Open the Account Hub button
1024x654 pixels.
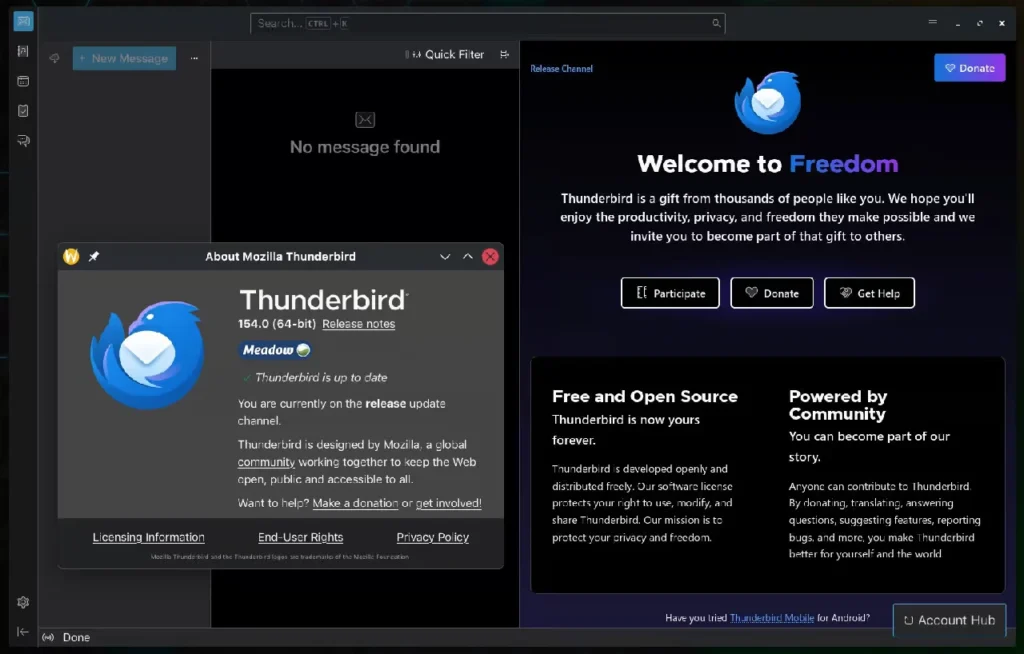click(950, 620)
